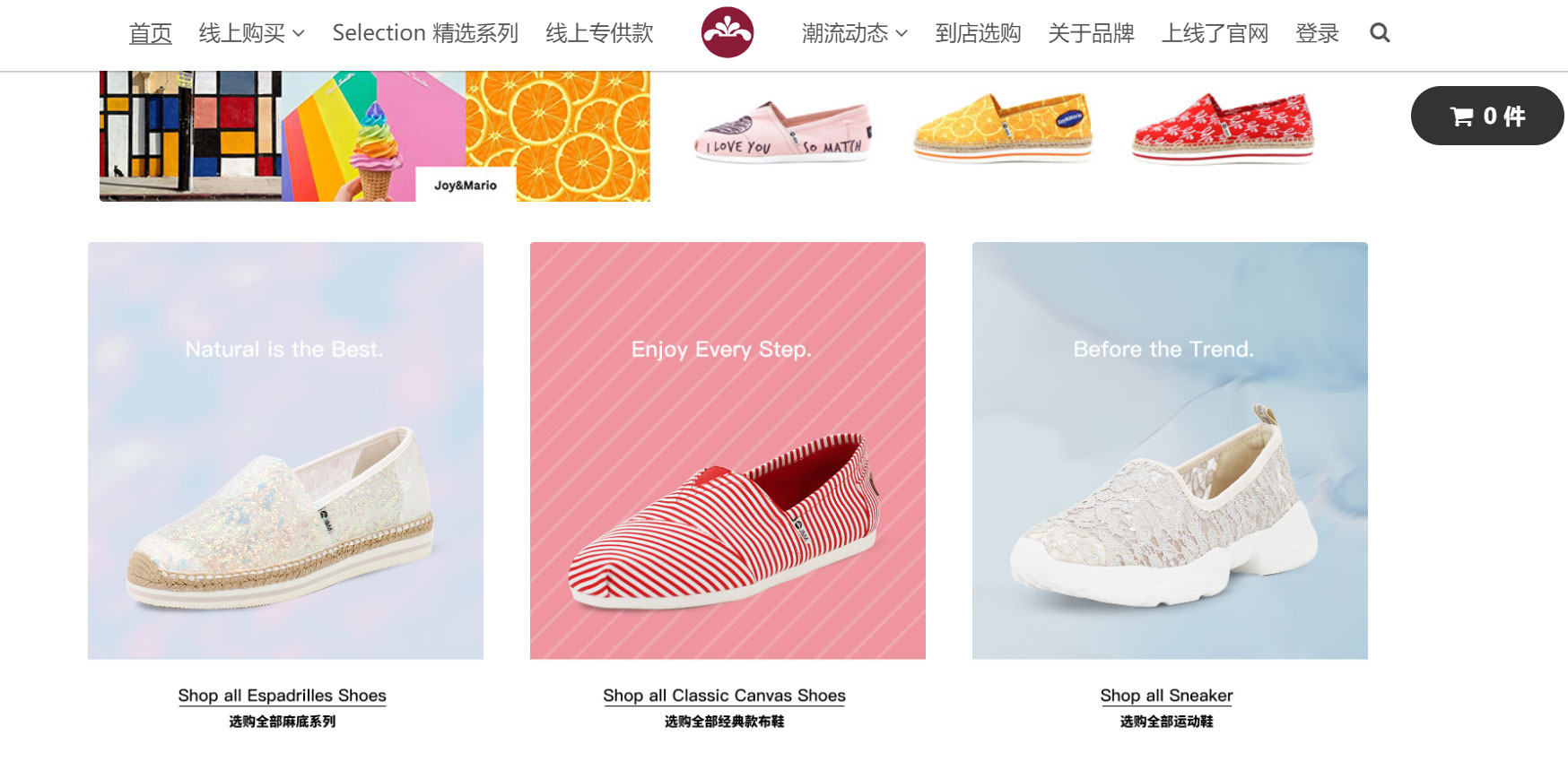The width and height of the screenshot is (1568, 762).
Task: Select the red floral espadrille shoe
Action: pos(1224,127)
